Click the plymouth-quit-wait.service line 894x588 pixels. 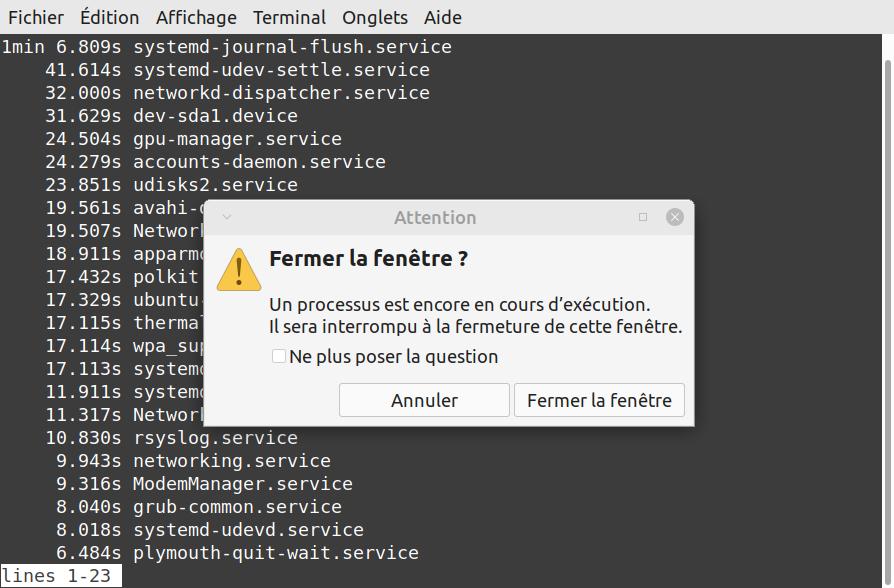(275, 553)
